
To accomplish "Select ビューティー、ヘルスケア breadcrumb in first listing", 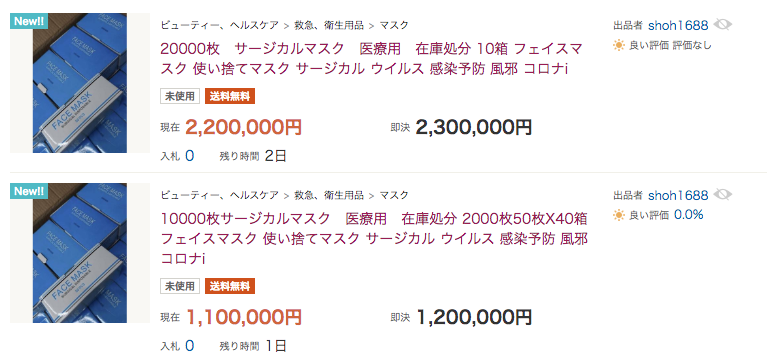I will coord(220,25).
